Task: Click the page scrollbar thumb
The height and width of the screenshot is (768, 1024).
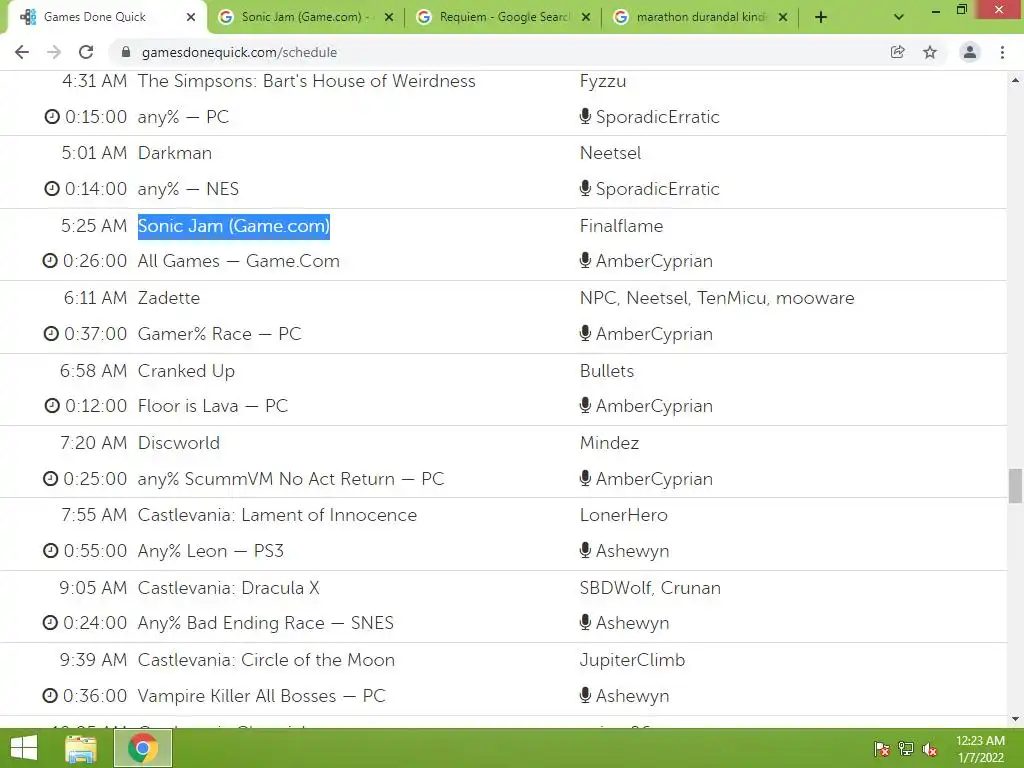Action: pyautogui.click(x=1015, y=486)
